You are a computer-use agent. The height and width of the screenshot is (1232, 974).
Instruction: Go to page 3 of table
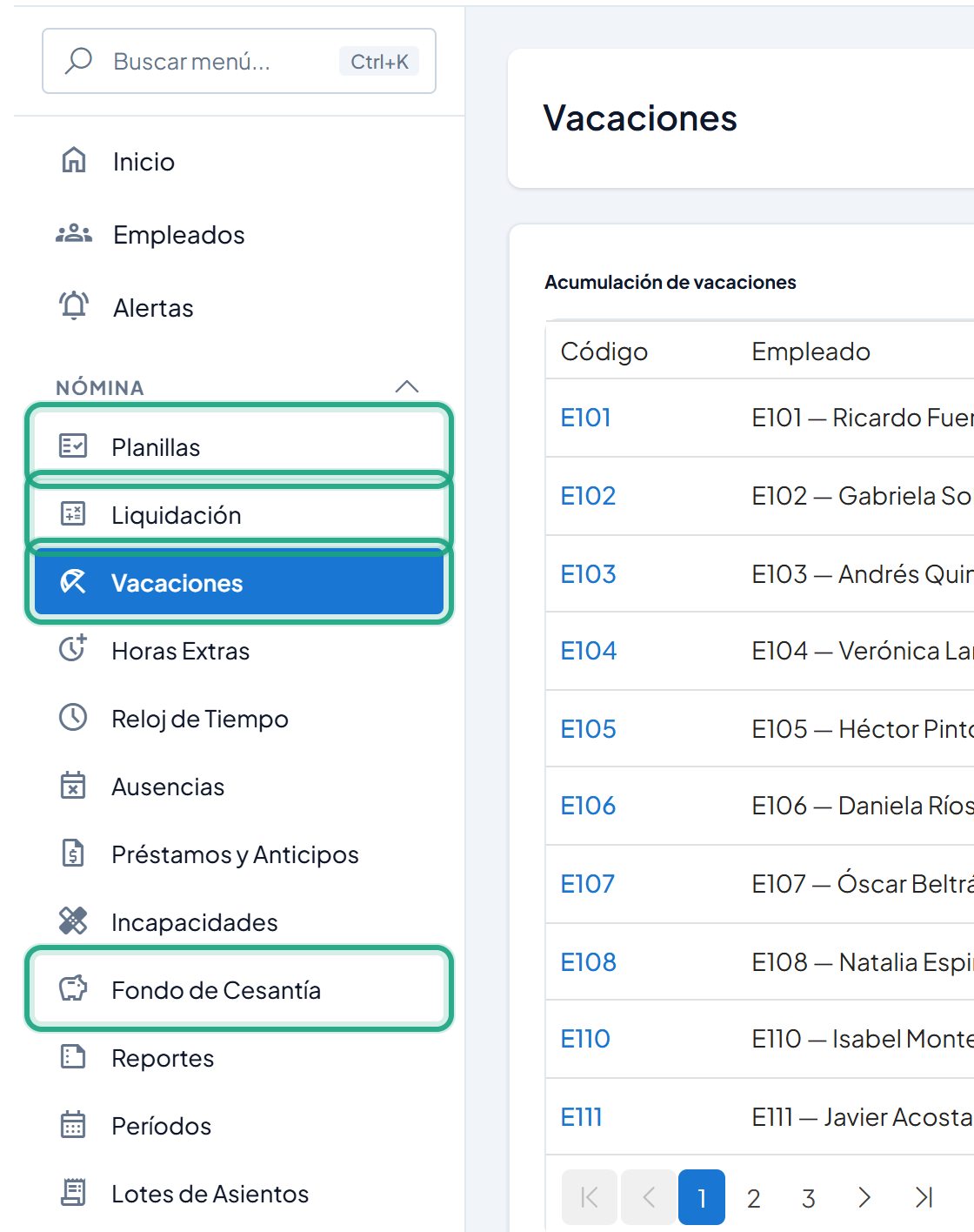[x=809, y=1198]
